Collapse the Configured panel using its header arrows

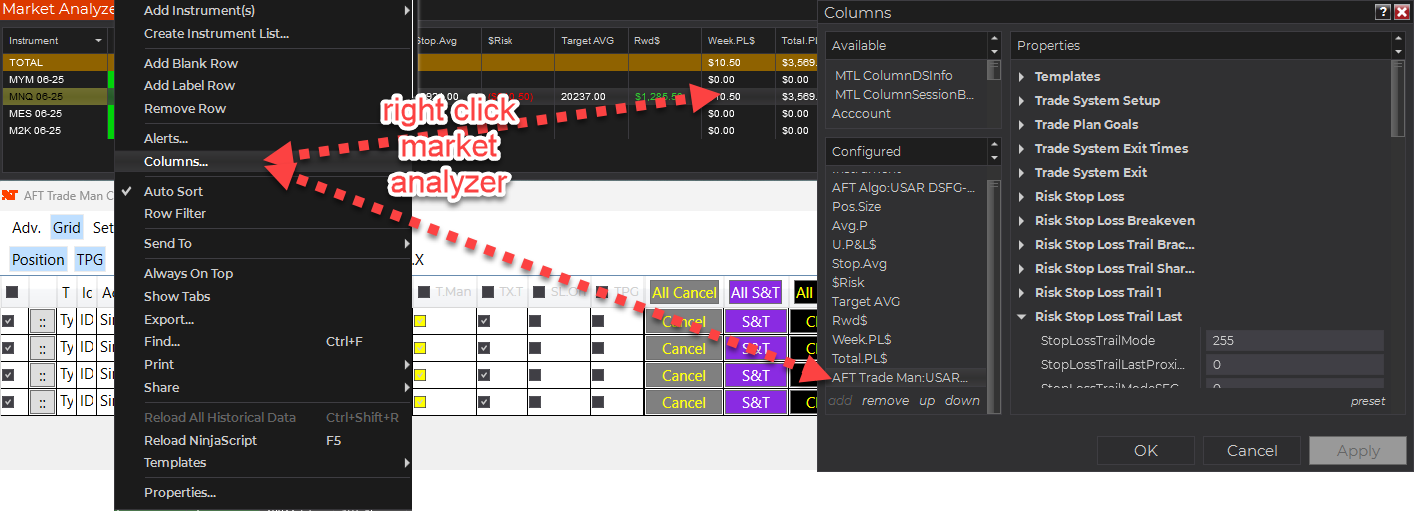click(x=993, y=151)
